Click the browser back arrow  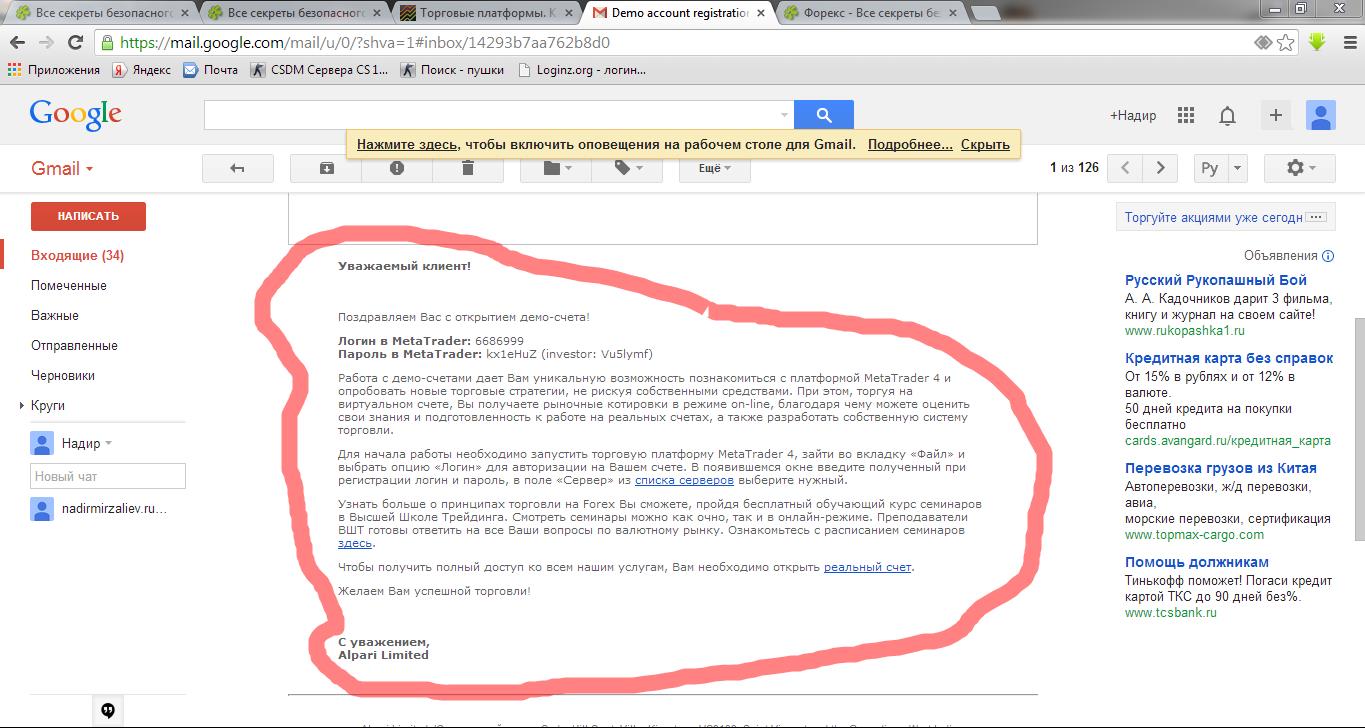(x=18, y=43)
